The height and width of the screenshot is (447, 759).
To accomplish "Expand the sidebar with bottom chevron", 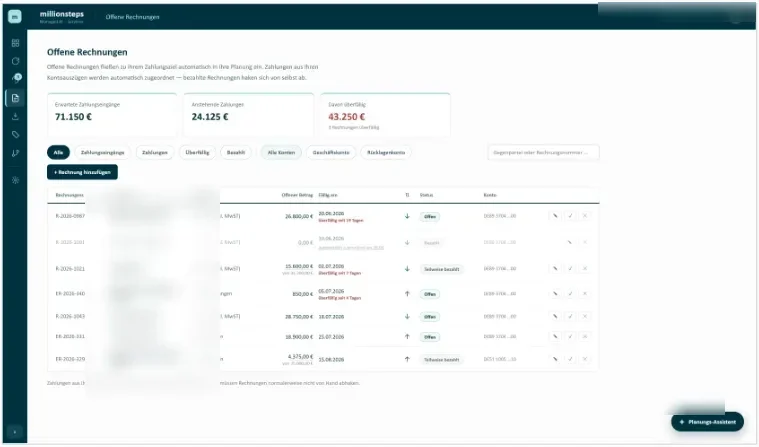I will (15, 432).
